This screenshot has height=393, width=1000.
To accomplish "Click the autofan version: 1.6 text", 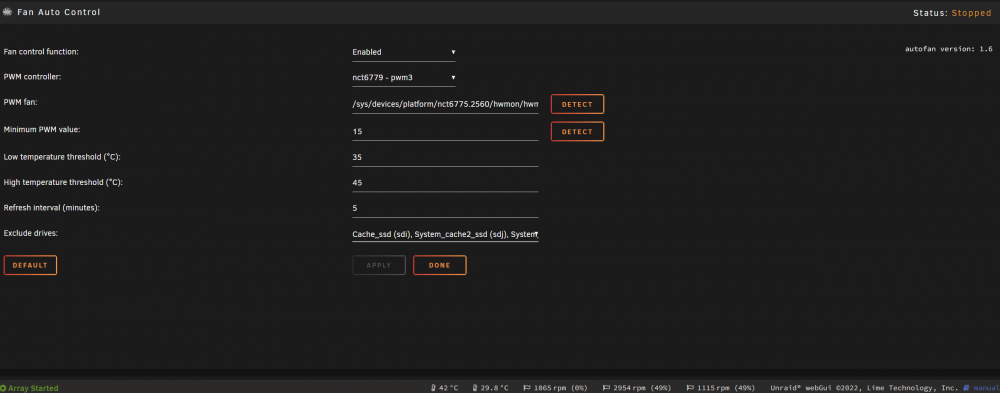I will 949,49.
